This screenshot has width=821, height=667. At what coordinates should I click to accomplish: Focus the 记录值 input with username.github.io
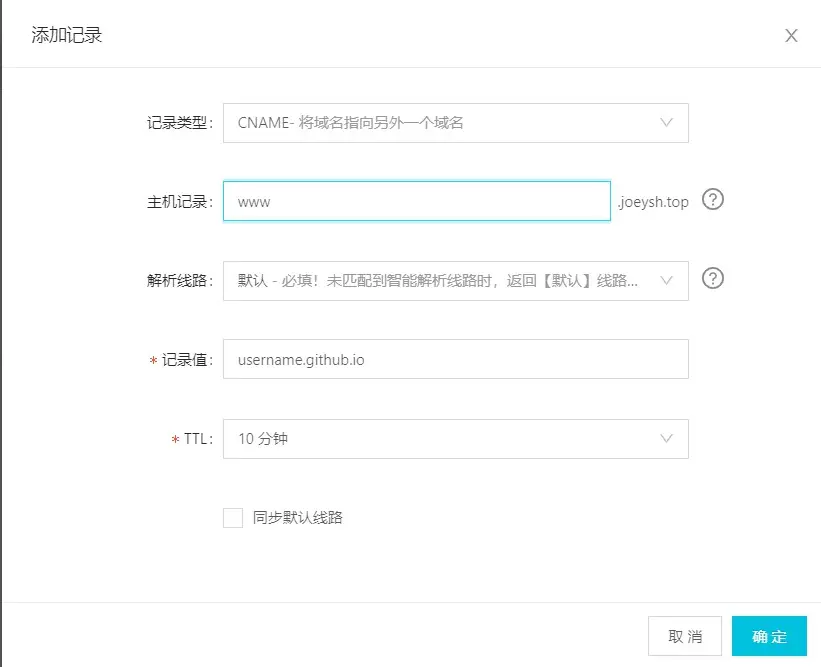(456, 359)
